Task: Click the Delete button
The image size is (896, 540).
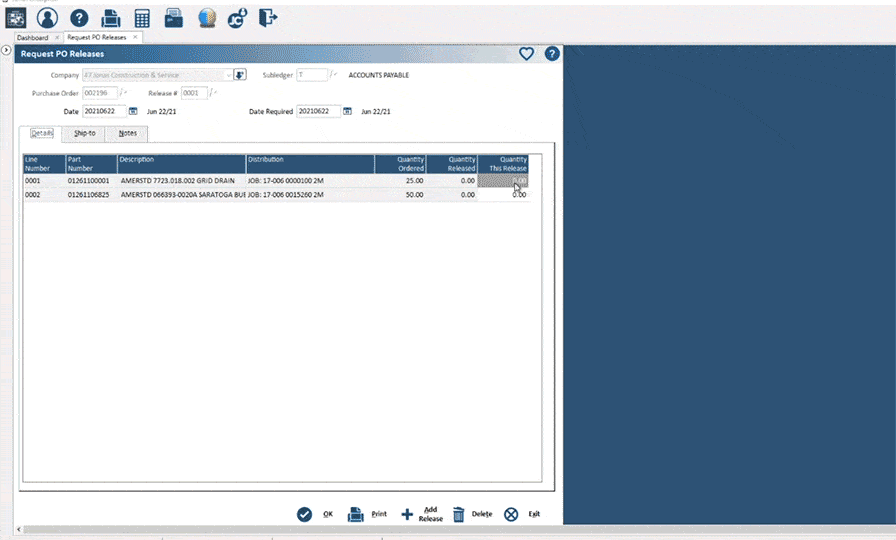Action: 472,514
